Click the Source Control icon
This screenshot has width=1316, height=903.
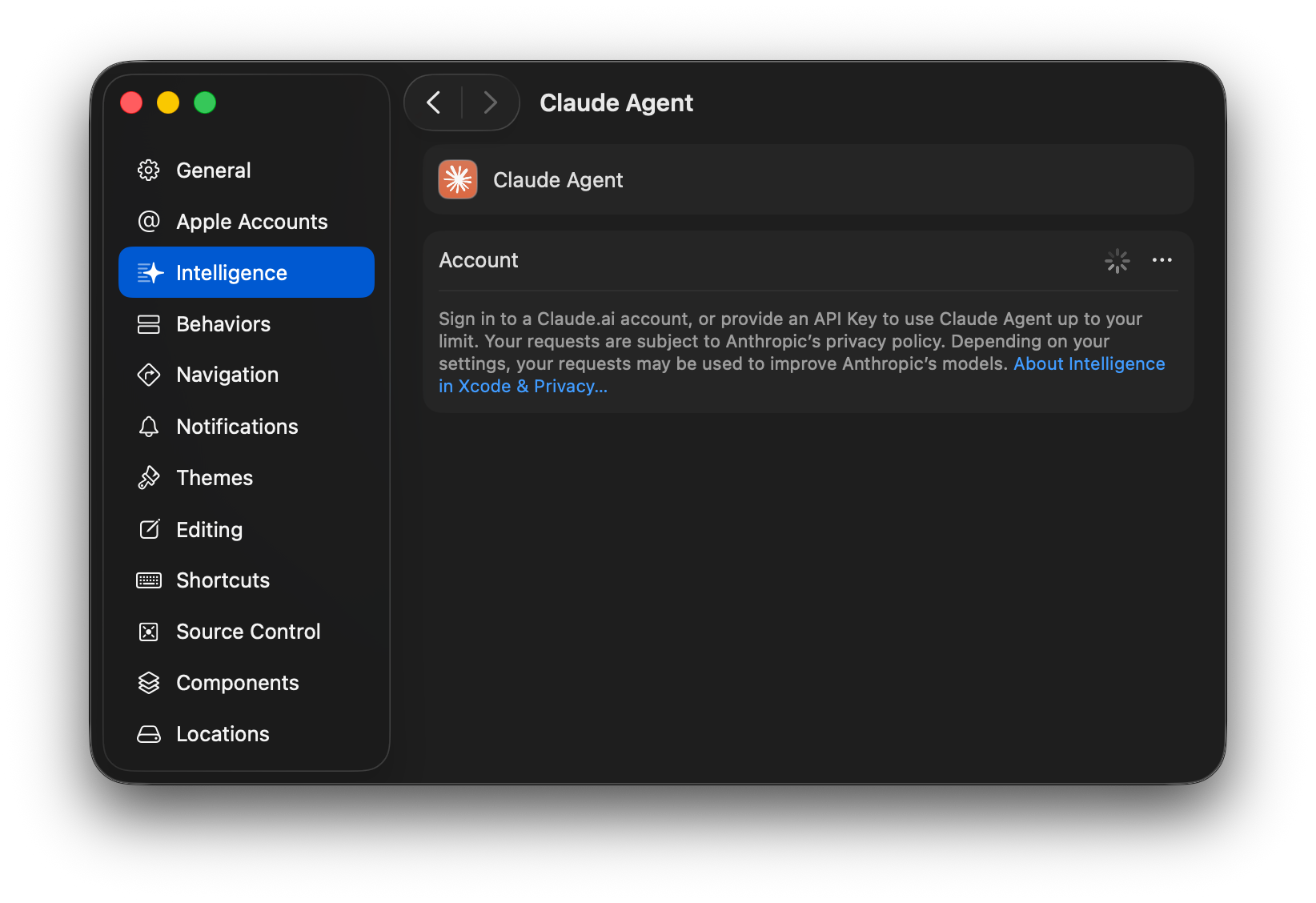point(149,632)
